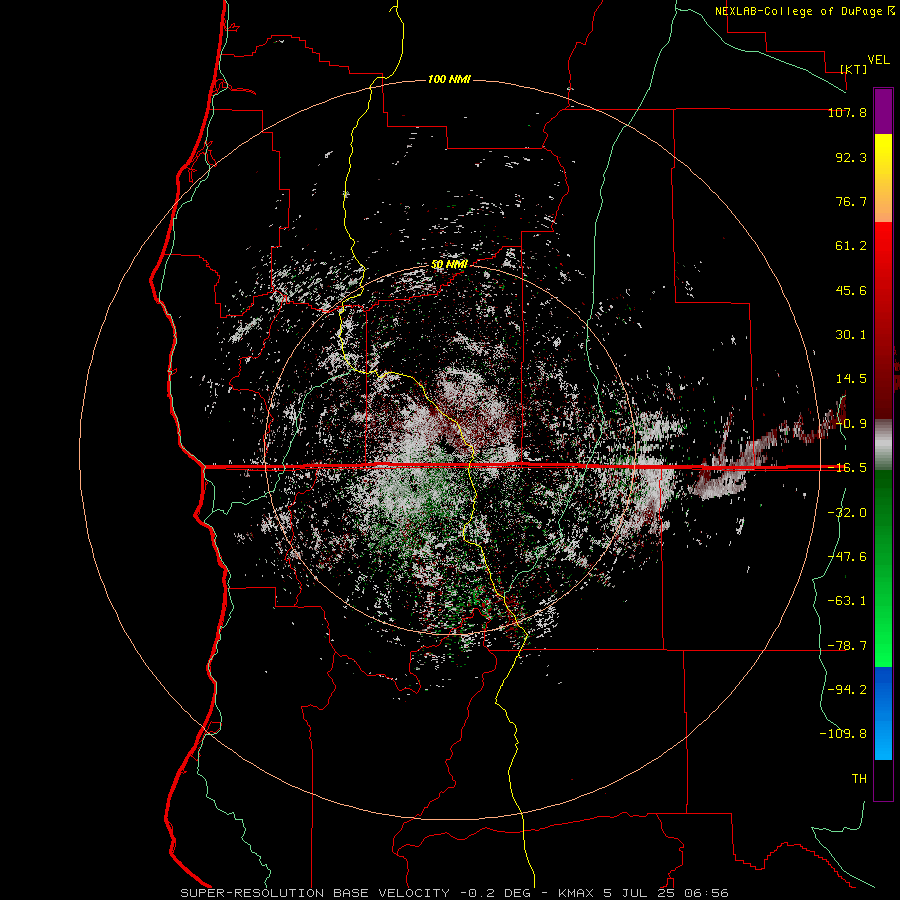Click the 45.6 legend value
The height and width of the screenshot is (900, 900).
pyautogui.click(x=851, y=290)
